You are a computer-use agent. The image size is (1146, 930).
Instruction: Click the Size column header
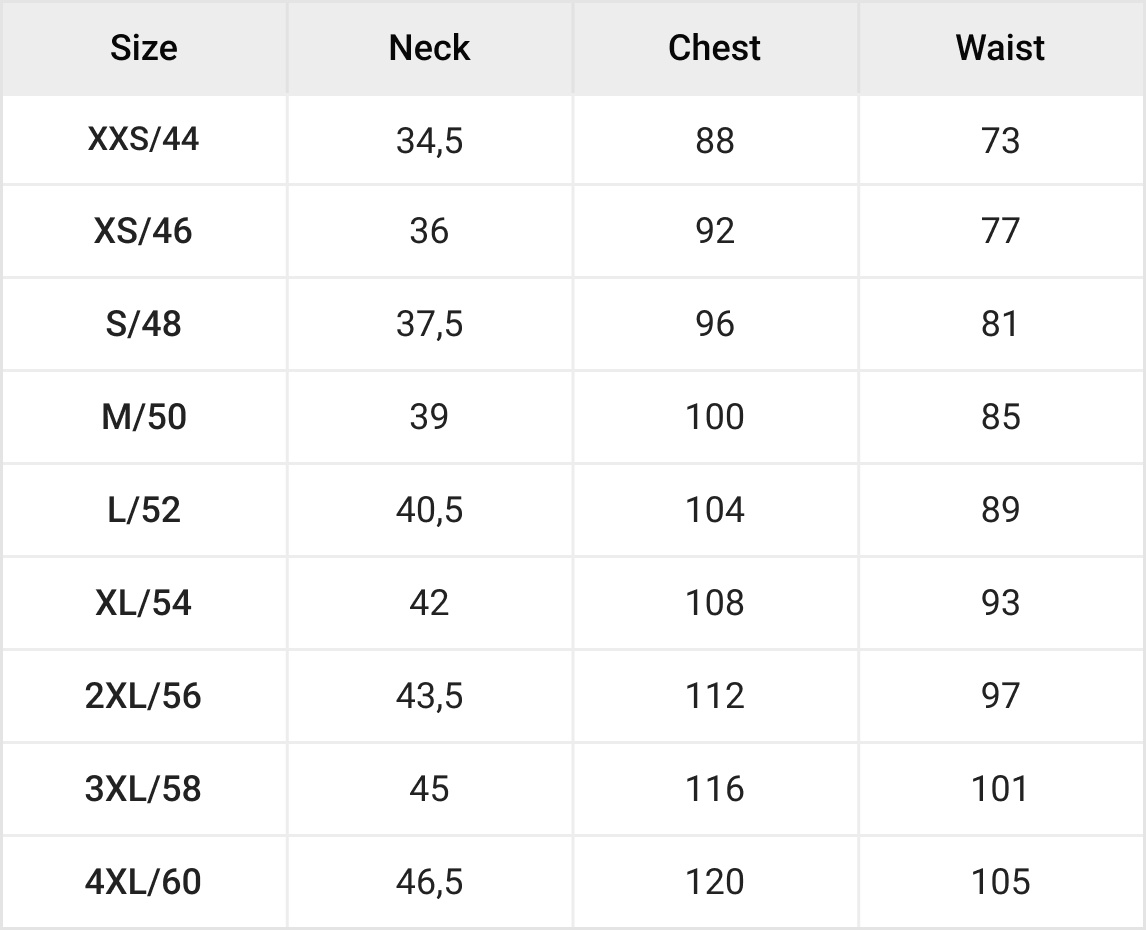point(144,48)
